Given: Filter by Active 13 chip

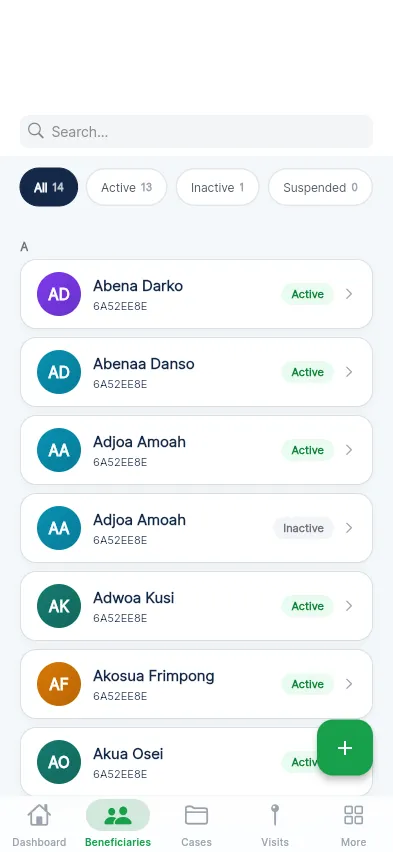Looking at the screenshot, I should (127, 187).
